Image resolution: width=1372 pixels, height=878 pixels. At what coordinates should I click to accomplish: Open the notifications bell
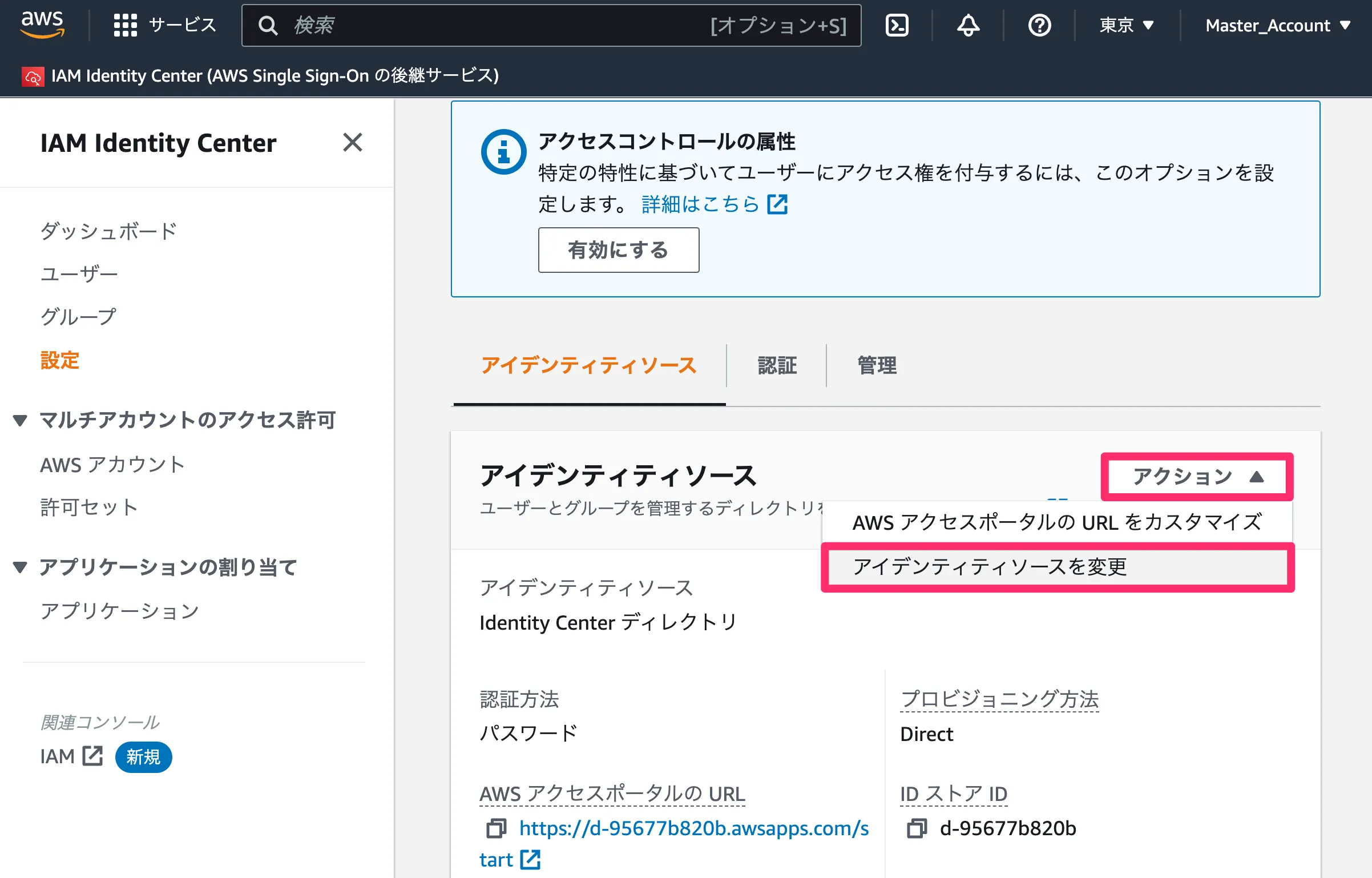pyautogui.click(x=968, y=25)
